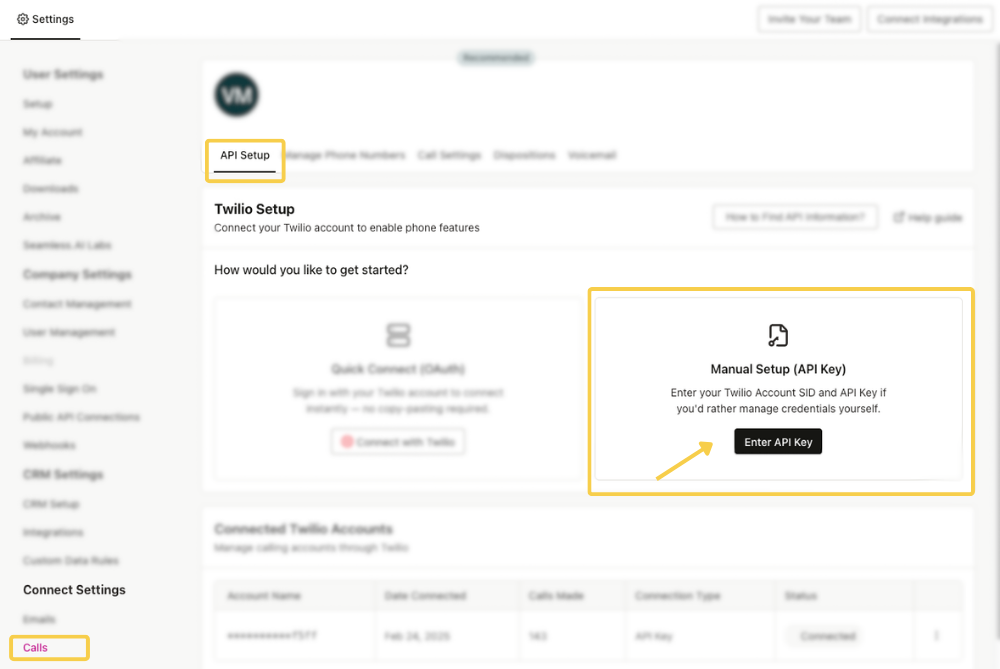Click the API Key connection type cell
The height and width of the screenshot is (669, 1000).
[654, 636]
